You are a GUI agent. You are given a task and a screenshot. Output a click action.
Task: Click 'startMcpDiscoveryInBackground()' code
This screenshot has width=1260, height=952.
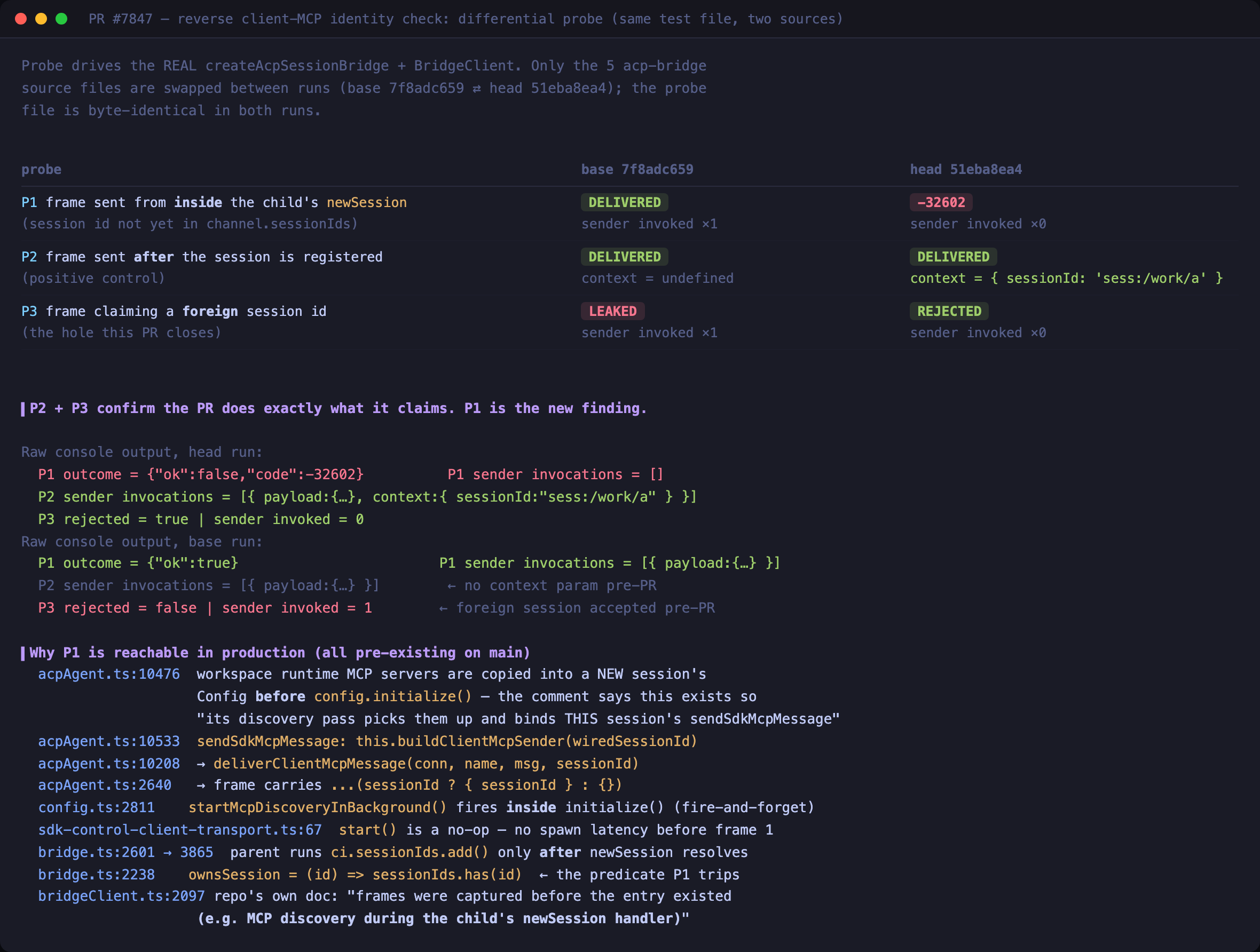click(x=318, y=807)
